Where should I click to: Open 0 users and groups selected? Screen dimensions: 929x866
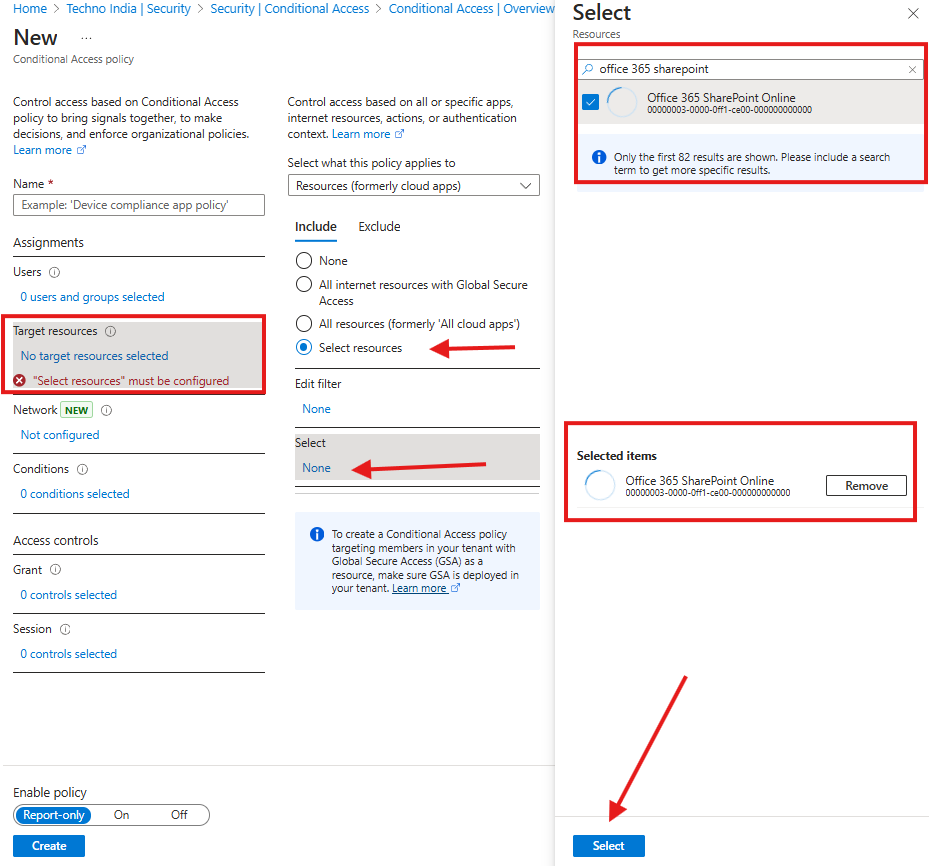[x=92, y=297]
